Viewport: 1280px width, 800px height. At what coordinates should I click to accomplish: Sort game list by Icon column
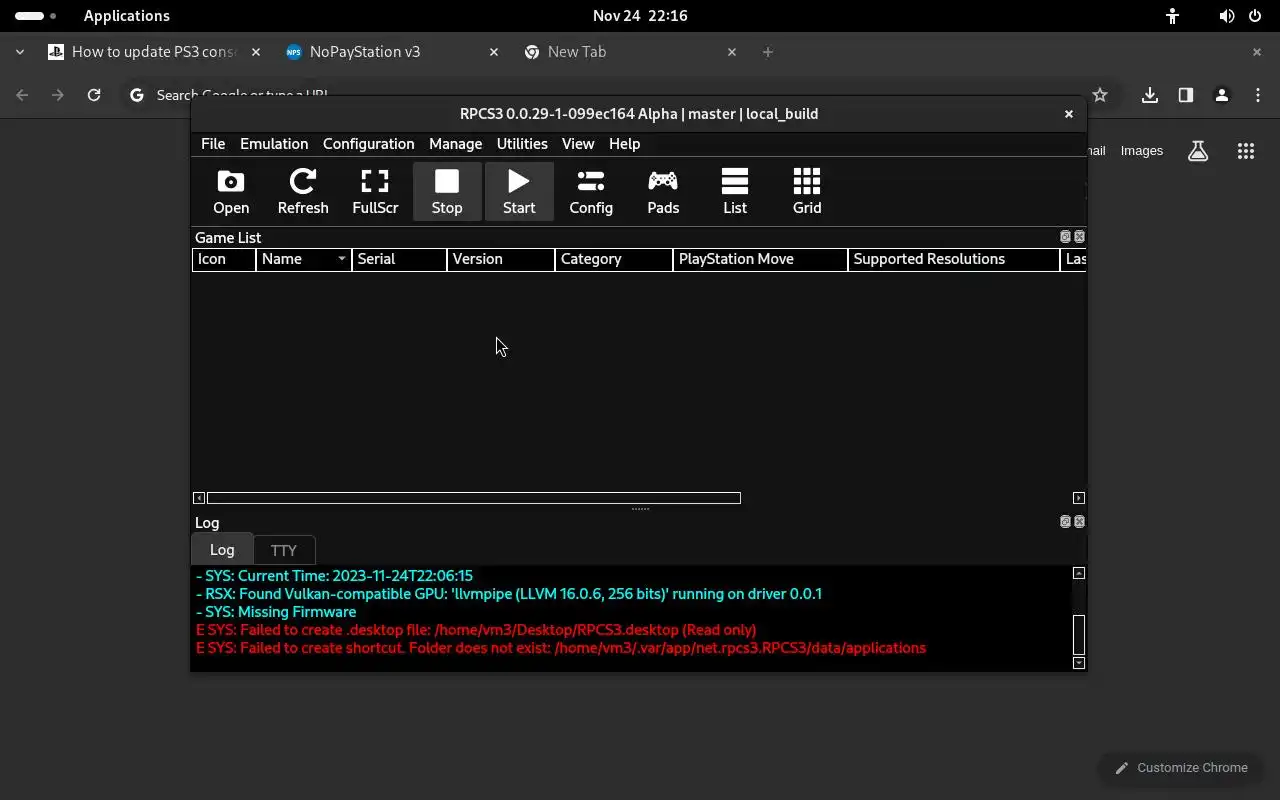click(224, 259)
